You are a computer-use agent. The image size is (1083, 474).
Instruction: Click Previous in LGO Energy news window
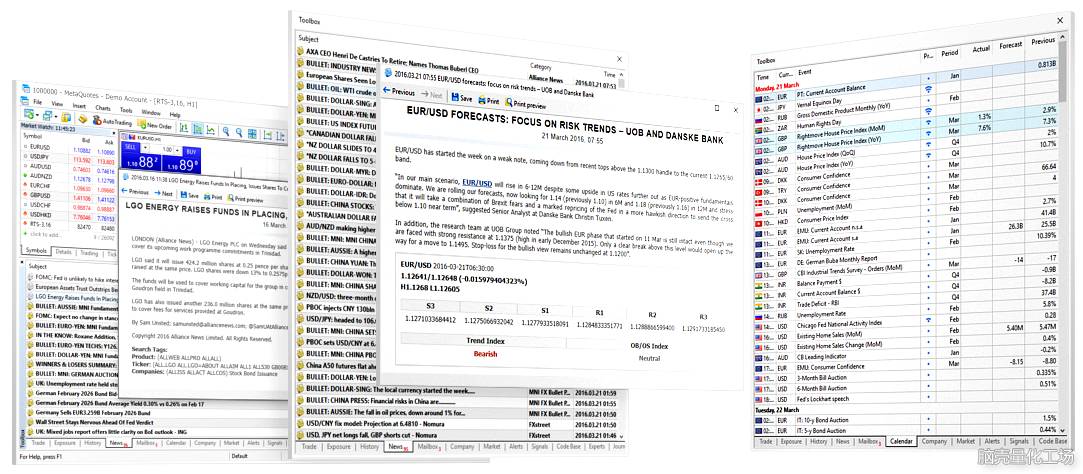click(x=135, y=191)
